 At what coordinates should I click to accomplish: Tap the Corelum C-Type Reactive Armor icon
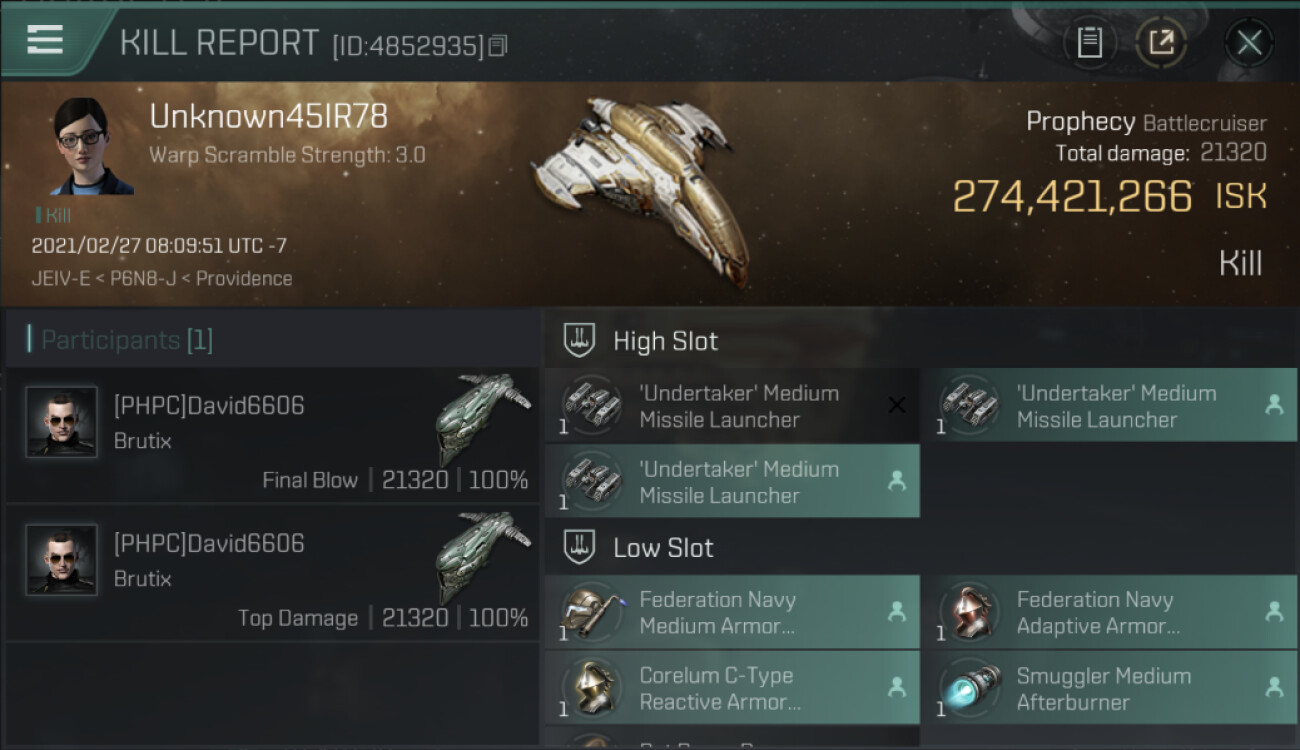[591, 688]
